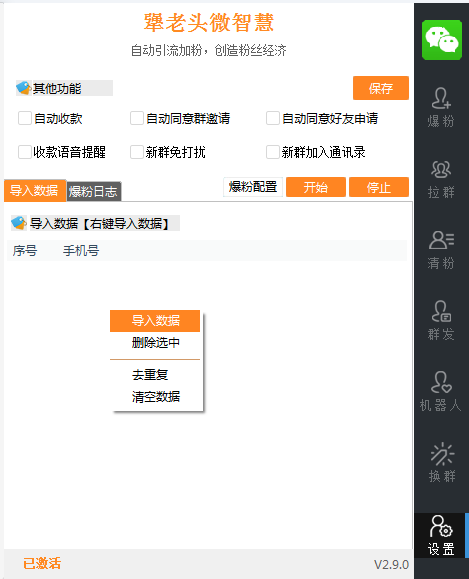The height and width of the screenshot is (579, 469).
Task: Click the 开始 button
Action: pos(316,187)
